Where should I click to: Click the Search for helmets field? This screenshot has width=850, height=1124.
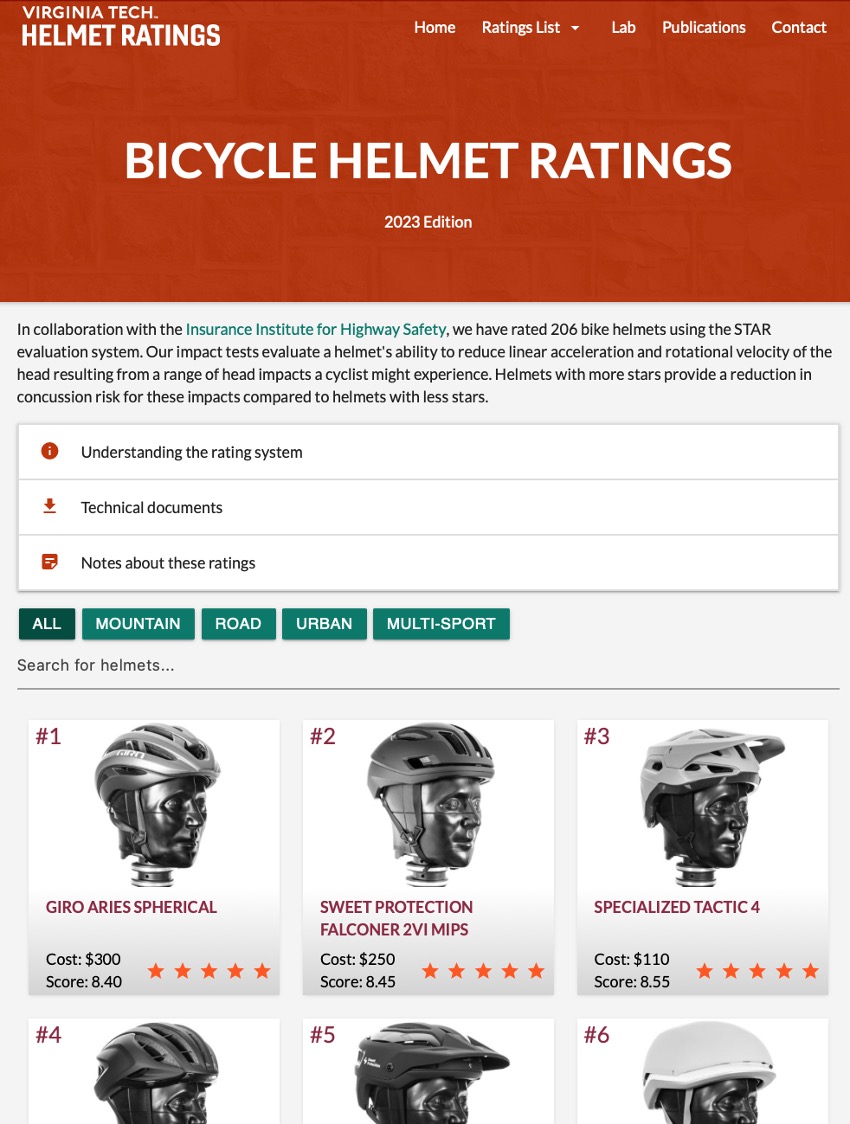428,666
